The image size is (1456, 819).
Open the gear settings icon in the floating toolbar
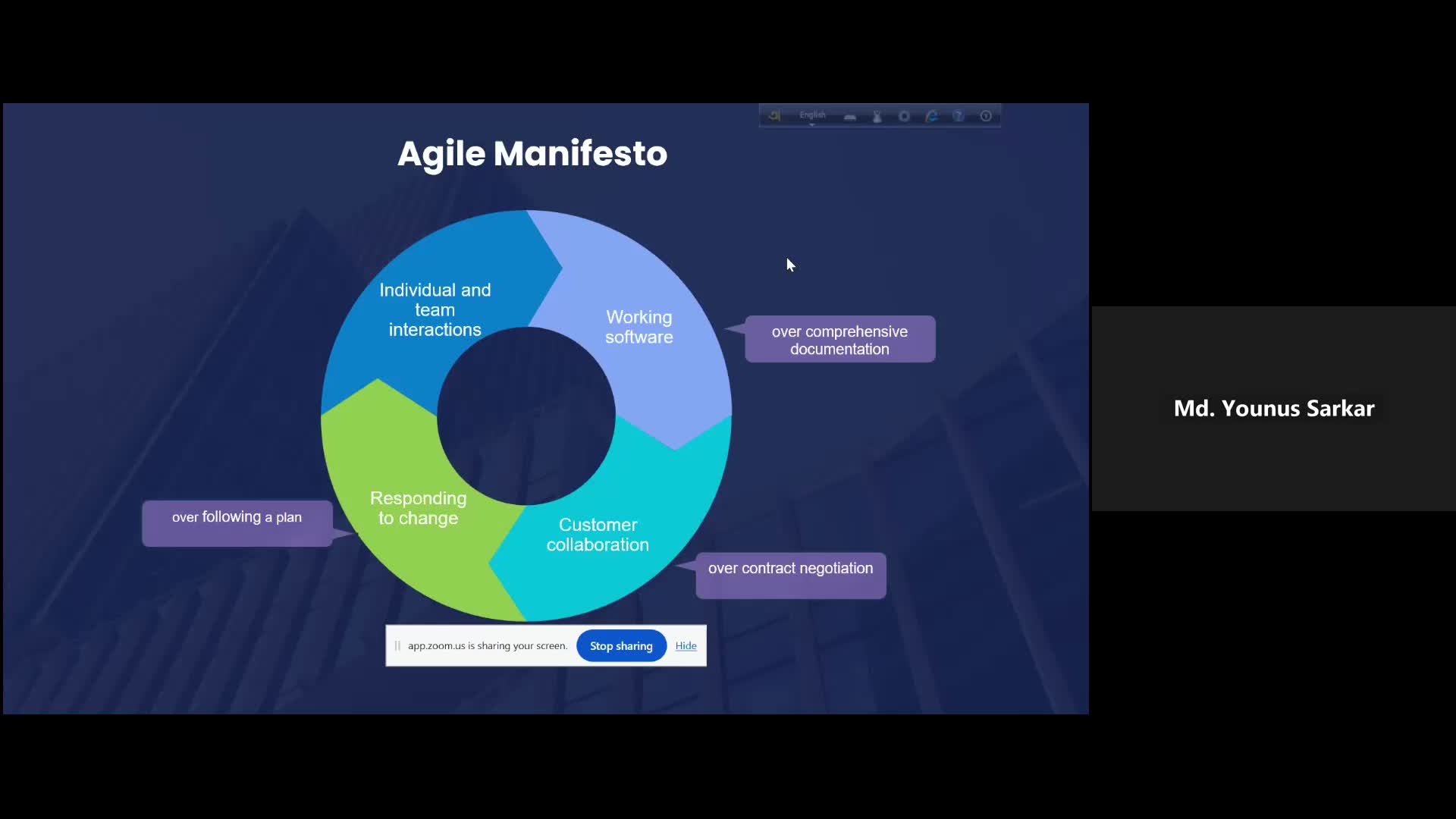click(904, 117)
